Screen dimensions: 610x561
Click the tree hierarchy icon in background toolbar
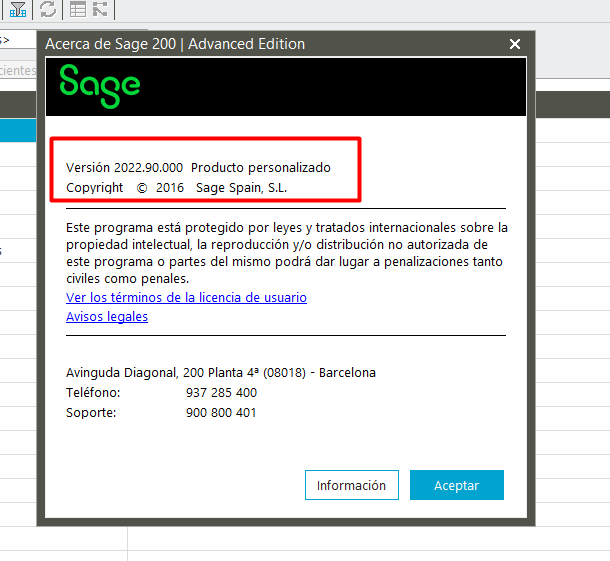point(100,9)
